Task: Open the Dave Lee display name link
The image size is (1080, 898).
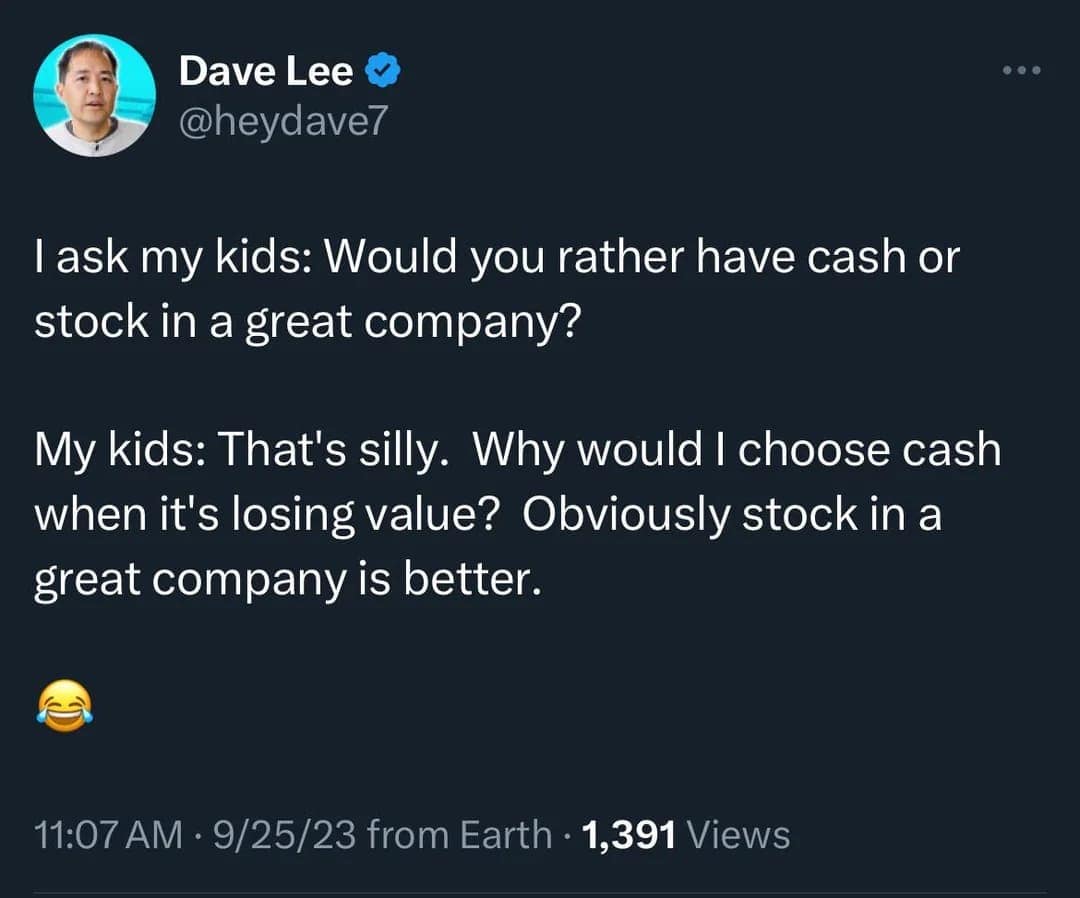Action: coord(265,72)
